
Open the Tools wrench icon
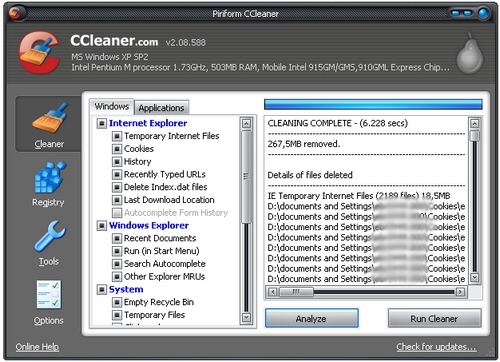pos(49,236)
